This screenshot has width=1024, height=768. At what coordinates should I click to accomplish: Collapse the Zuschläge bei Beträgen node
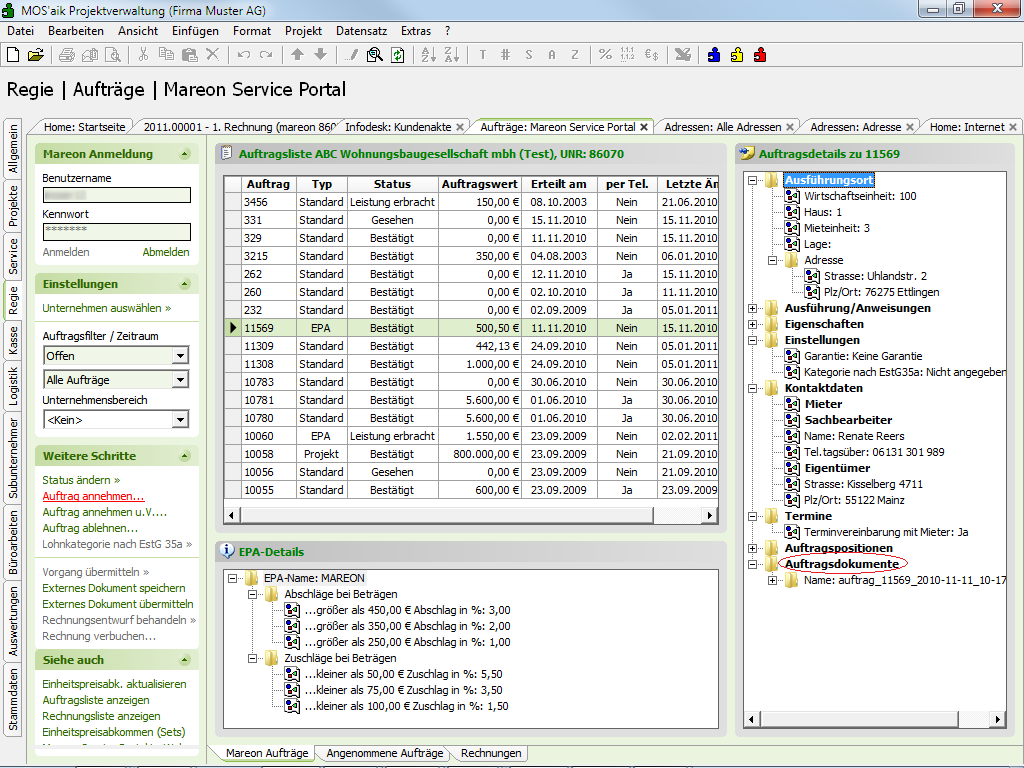point(252,658)
